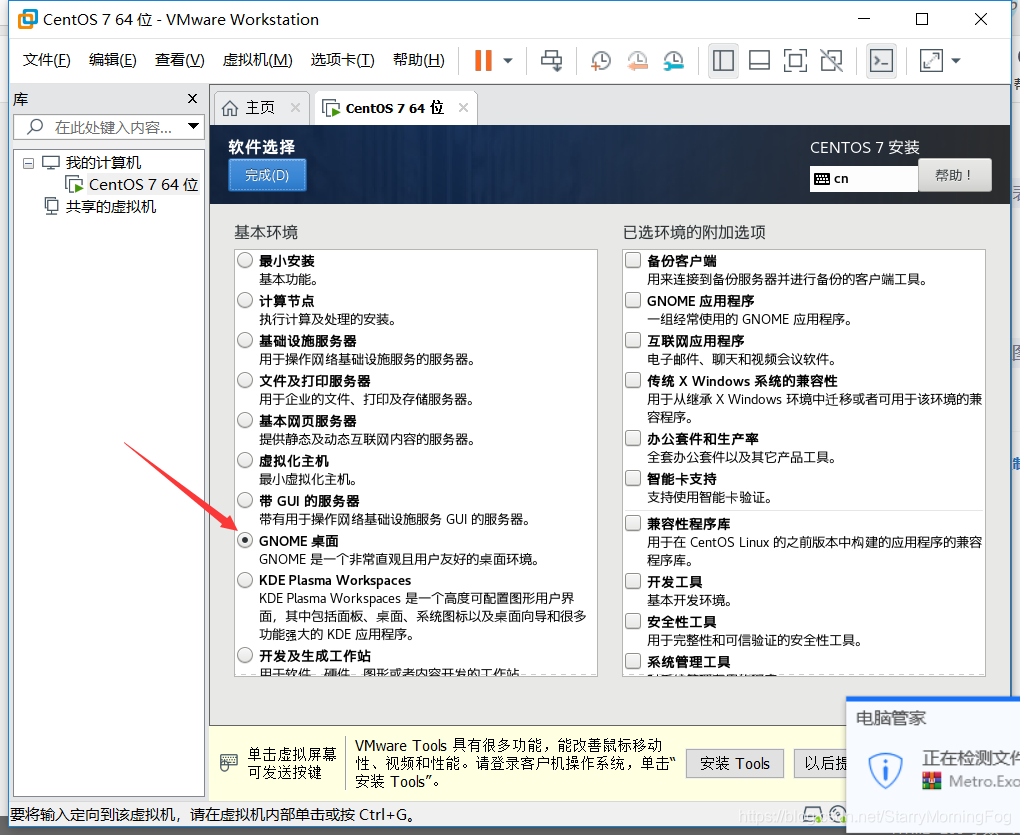The image size is (1020, 835).
Task: Select the 文件及打印服务器 radio button
Action: (x=245, y=380)
